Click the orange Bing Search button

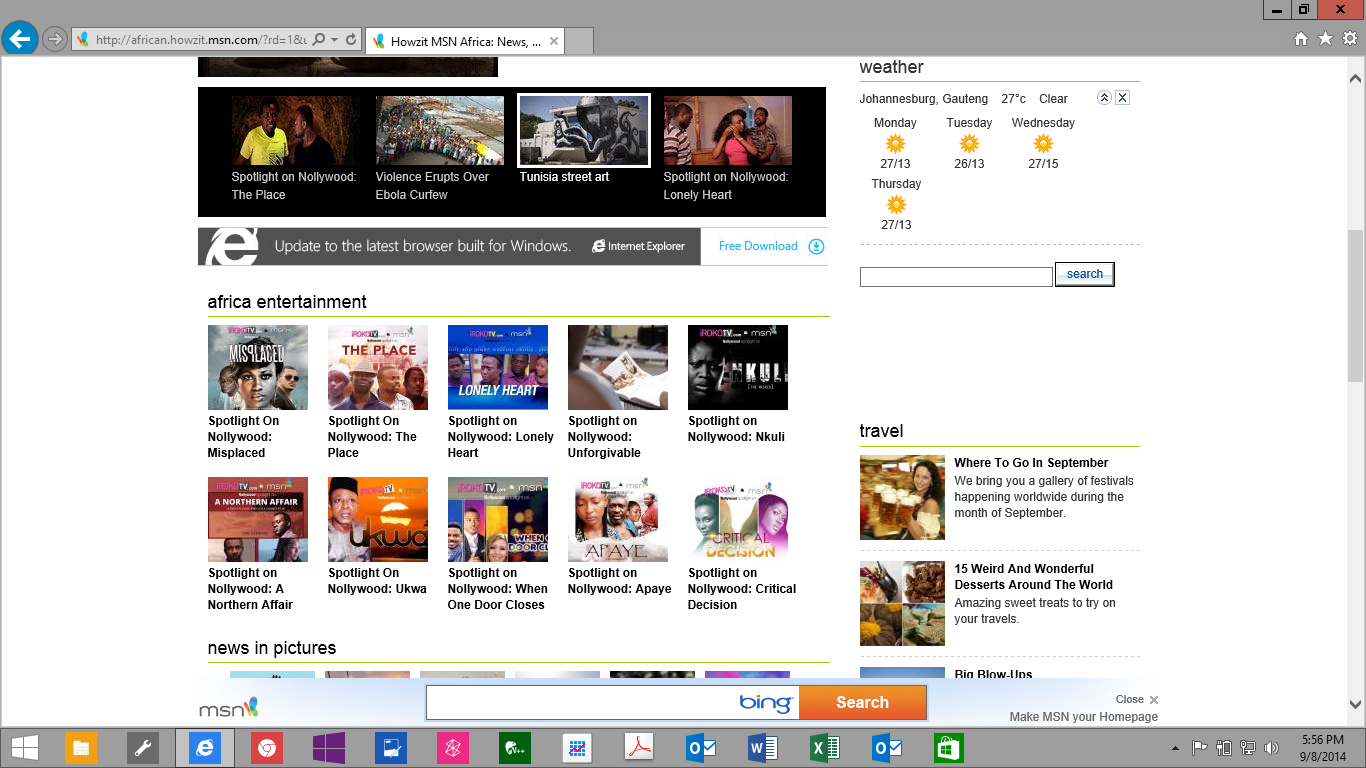pyautogui.click(x=862, y=702)
